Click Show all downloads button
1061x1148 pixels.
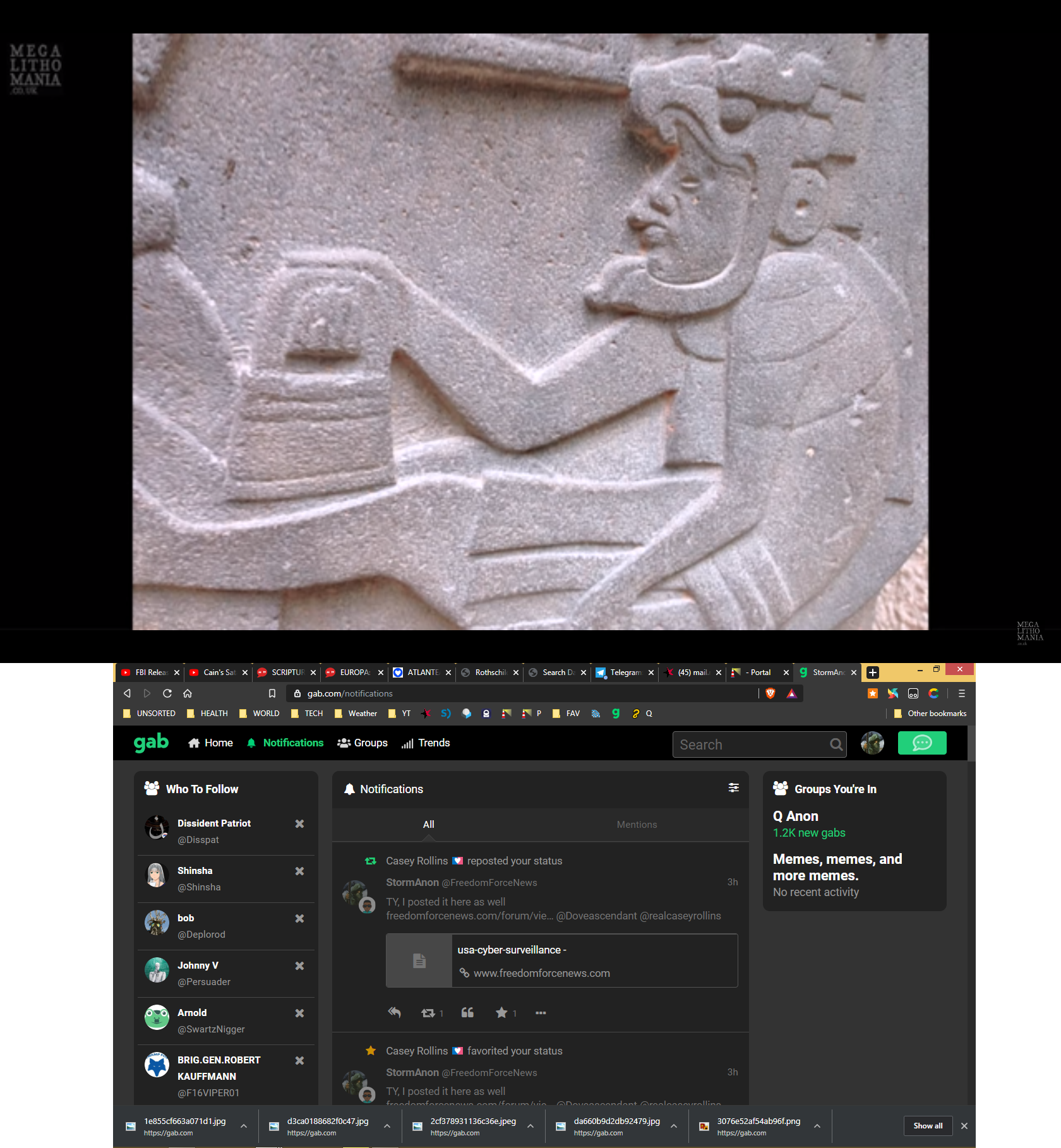[928, 1126]
